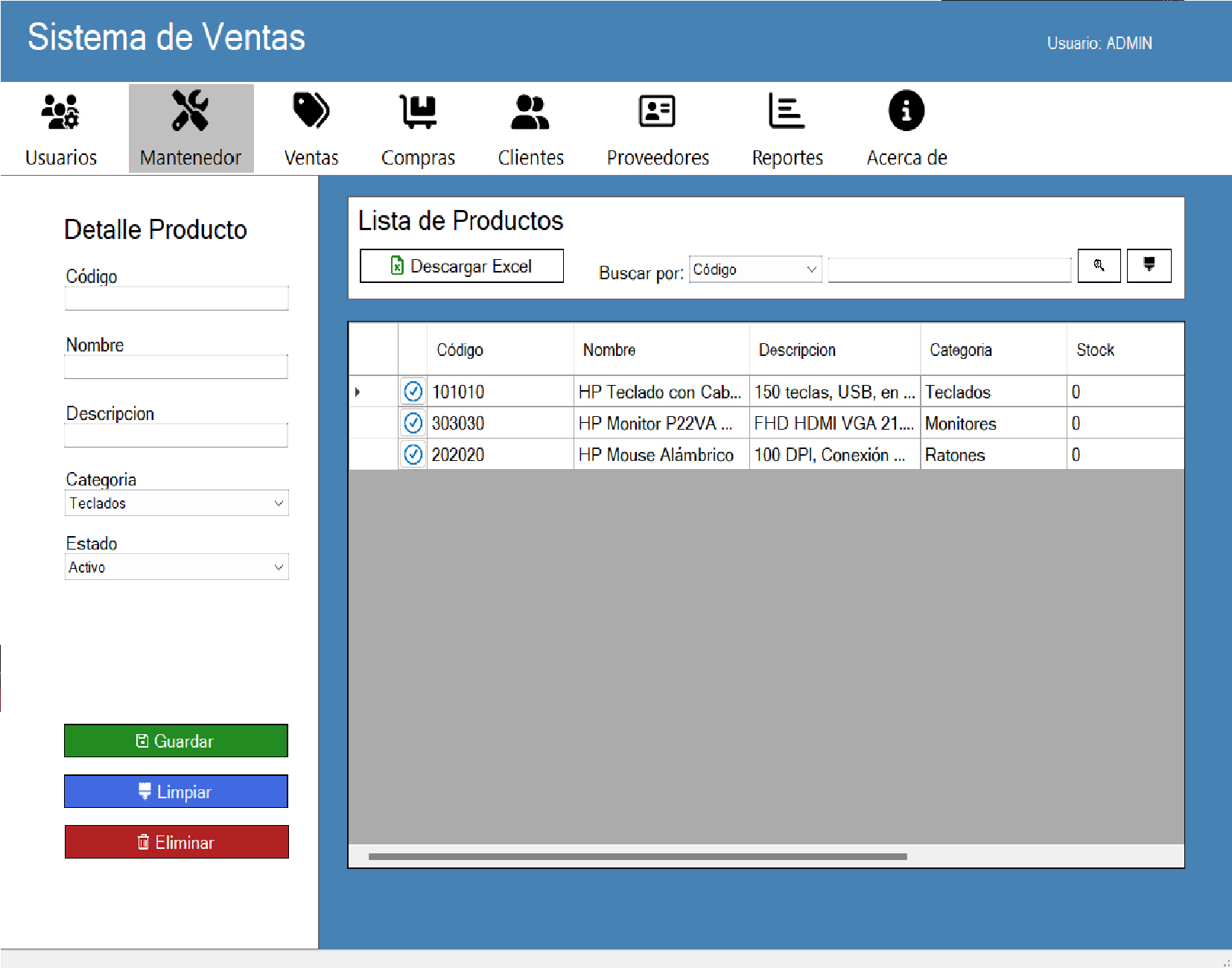1232x968 pixels.
Task: Select code cell 202020
Action: tap(501, 454)
